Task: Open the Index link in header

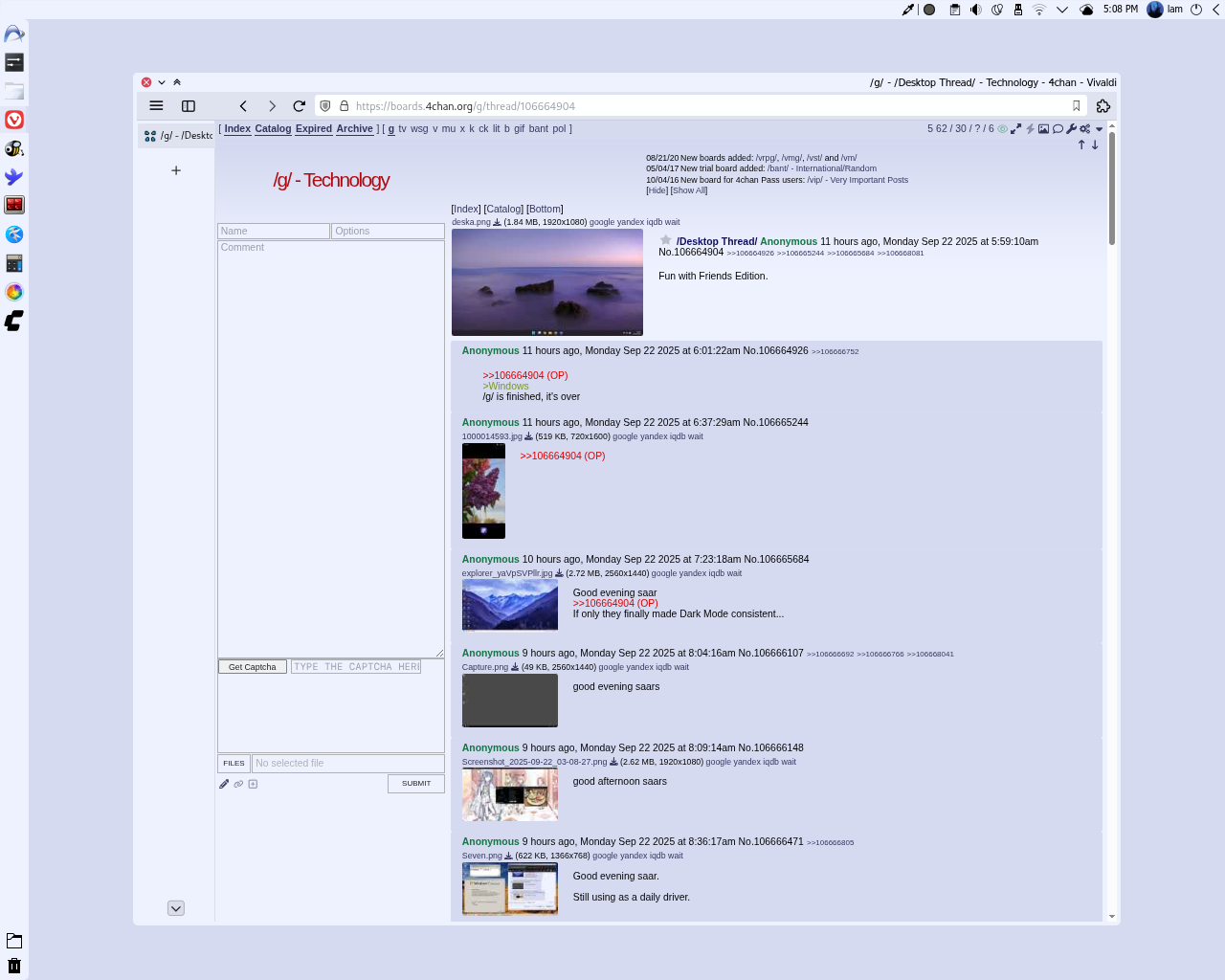Action: pyautogui.click(x=237, y=128)
